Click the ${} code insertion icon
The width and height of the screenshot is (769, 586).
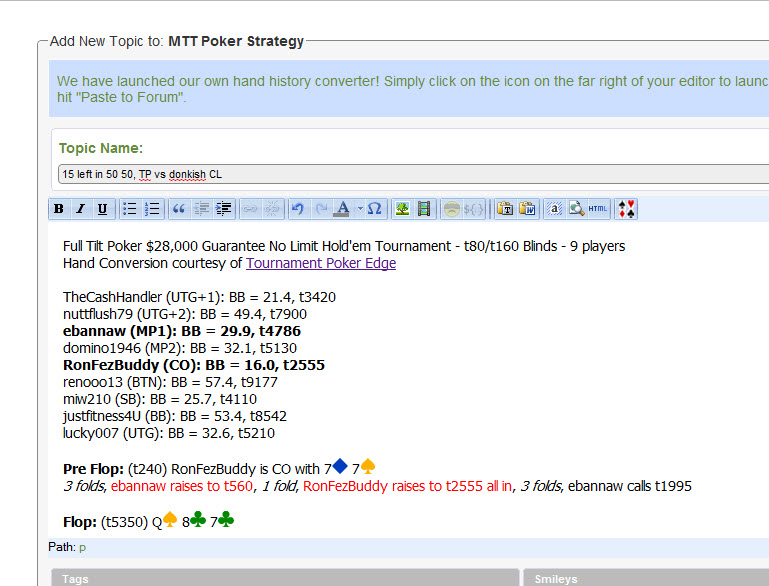point(474,209)
